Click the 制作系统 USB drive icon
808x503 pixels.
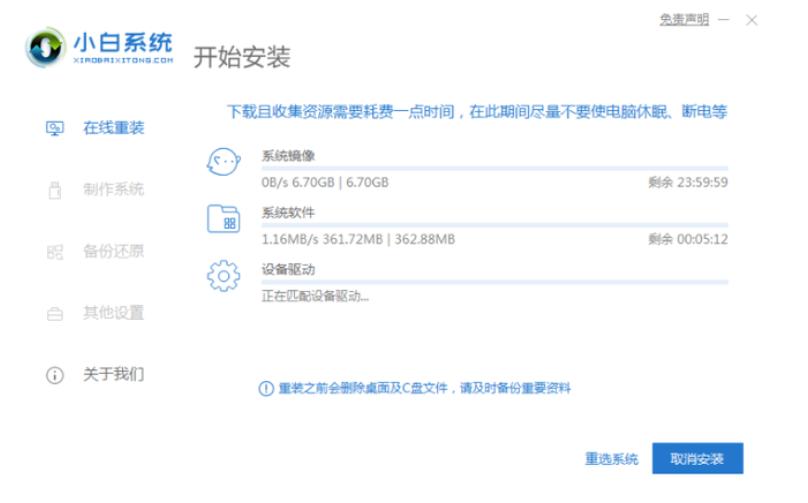[56, 189]
